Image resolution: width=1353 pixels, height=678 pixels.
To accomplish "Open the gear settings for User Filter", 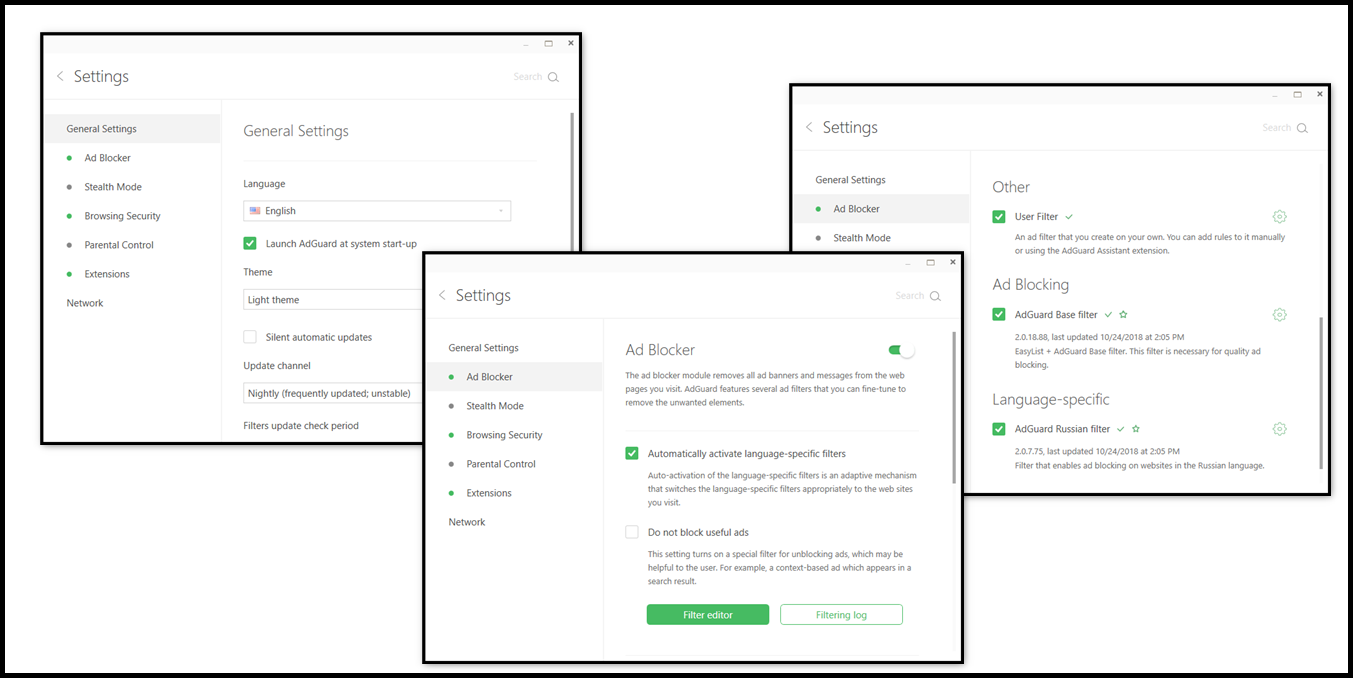I will tap(1279, 217).
